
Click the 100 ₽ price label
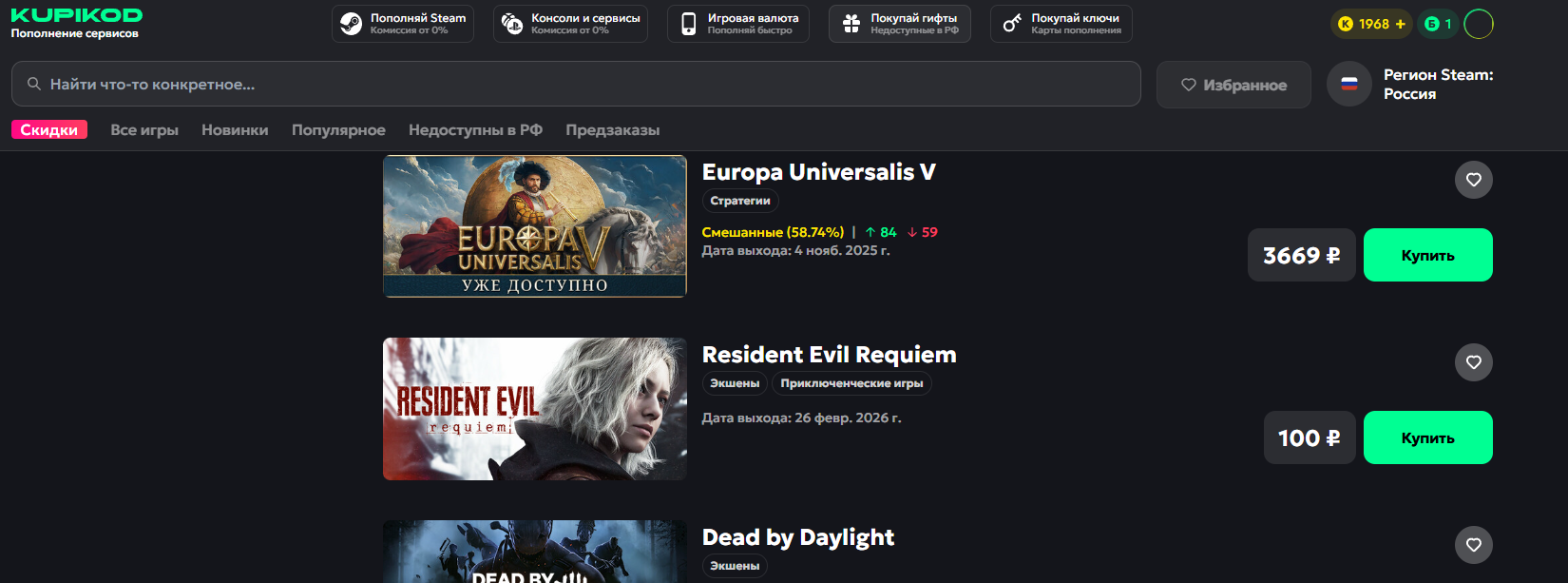click(x=1310, y=437)
